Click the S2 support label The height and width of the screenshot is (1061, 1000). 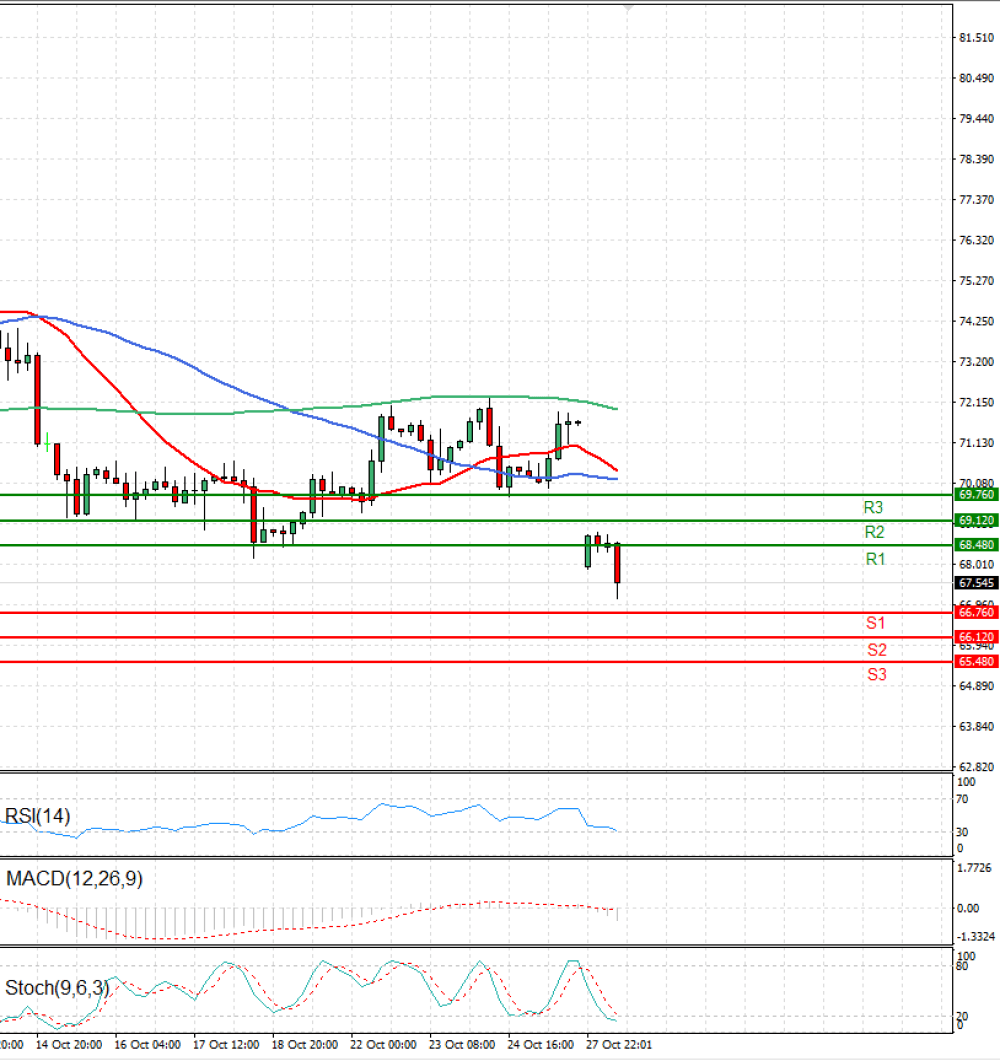[877, 650]
